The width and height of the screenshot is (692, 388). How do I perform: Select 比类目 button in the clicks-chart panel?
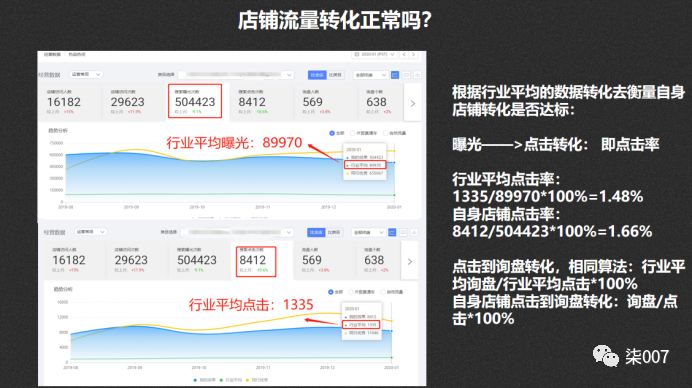[x=334, y=232]
